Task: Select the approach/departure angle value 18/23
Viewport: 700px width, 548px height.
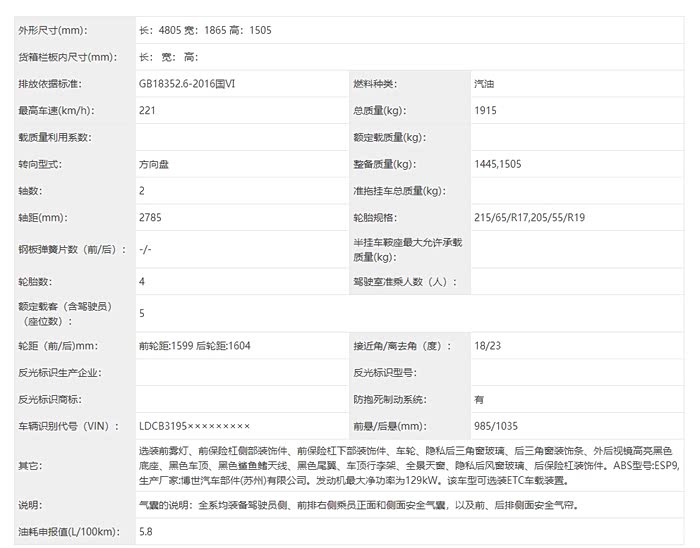Action: pyautogui.click(x=488, y=346)
